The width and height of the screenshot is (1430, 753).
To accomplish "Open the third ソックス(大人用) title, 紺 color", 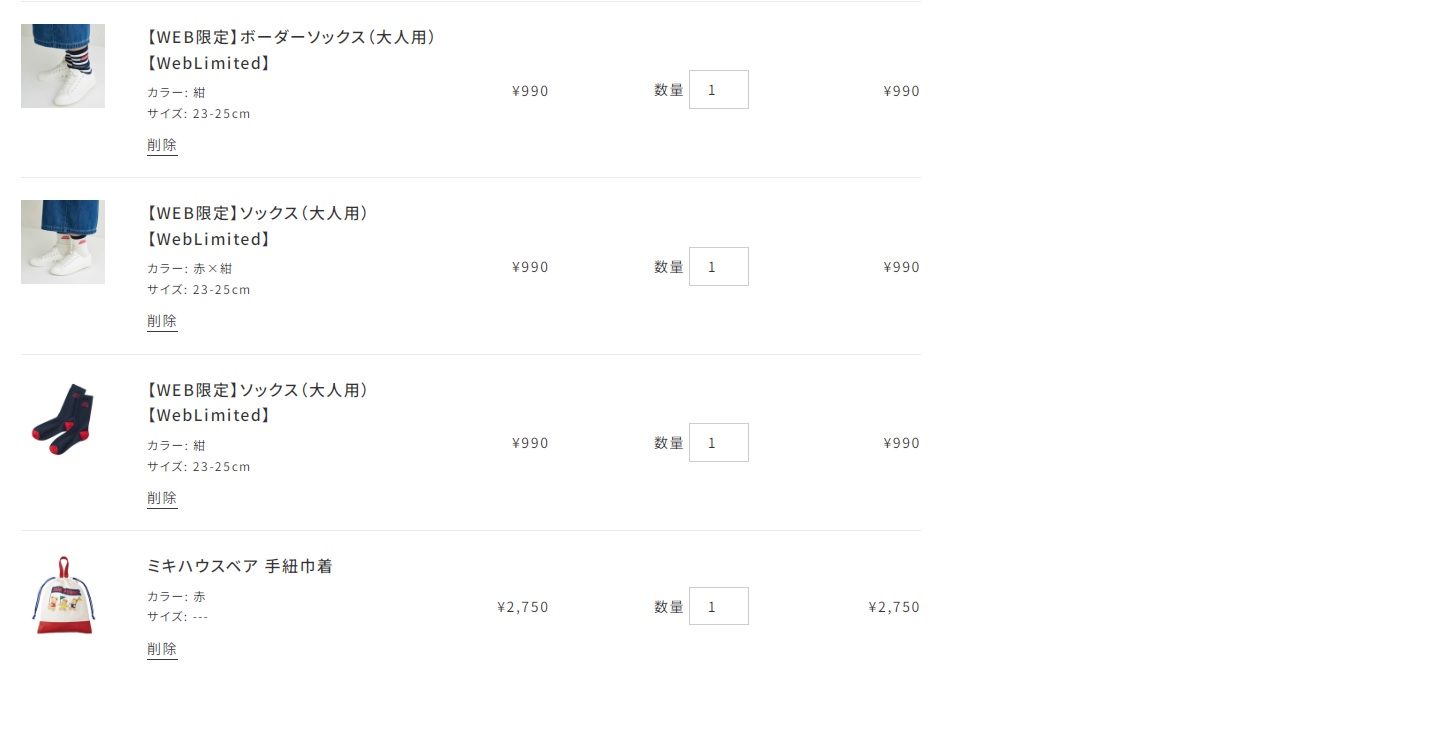I will (x=258, y=402).
